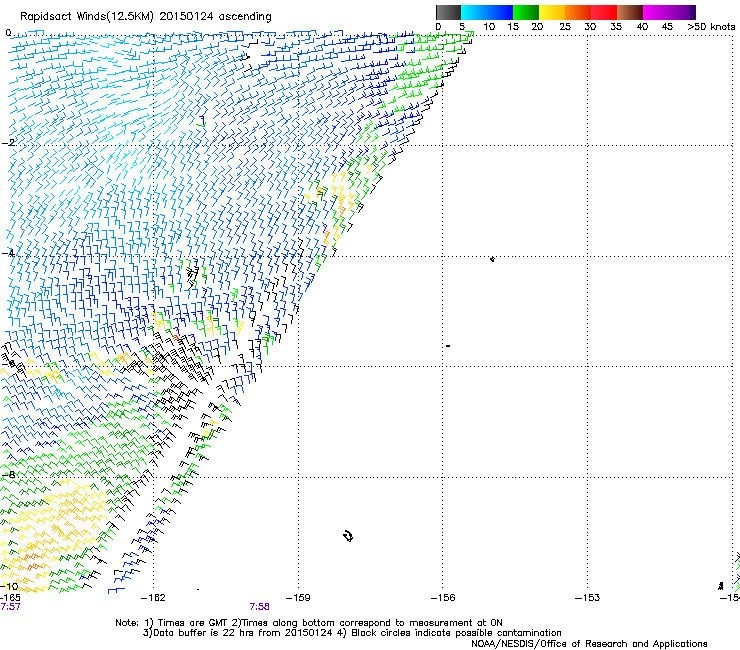This screenshot has height=650, width=740.
Task: Click the blue 10-15 knots color swatch
Action: coord(500,12)
